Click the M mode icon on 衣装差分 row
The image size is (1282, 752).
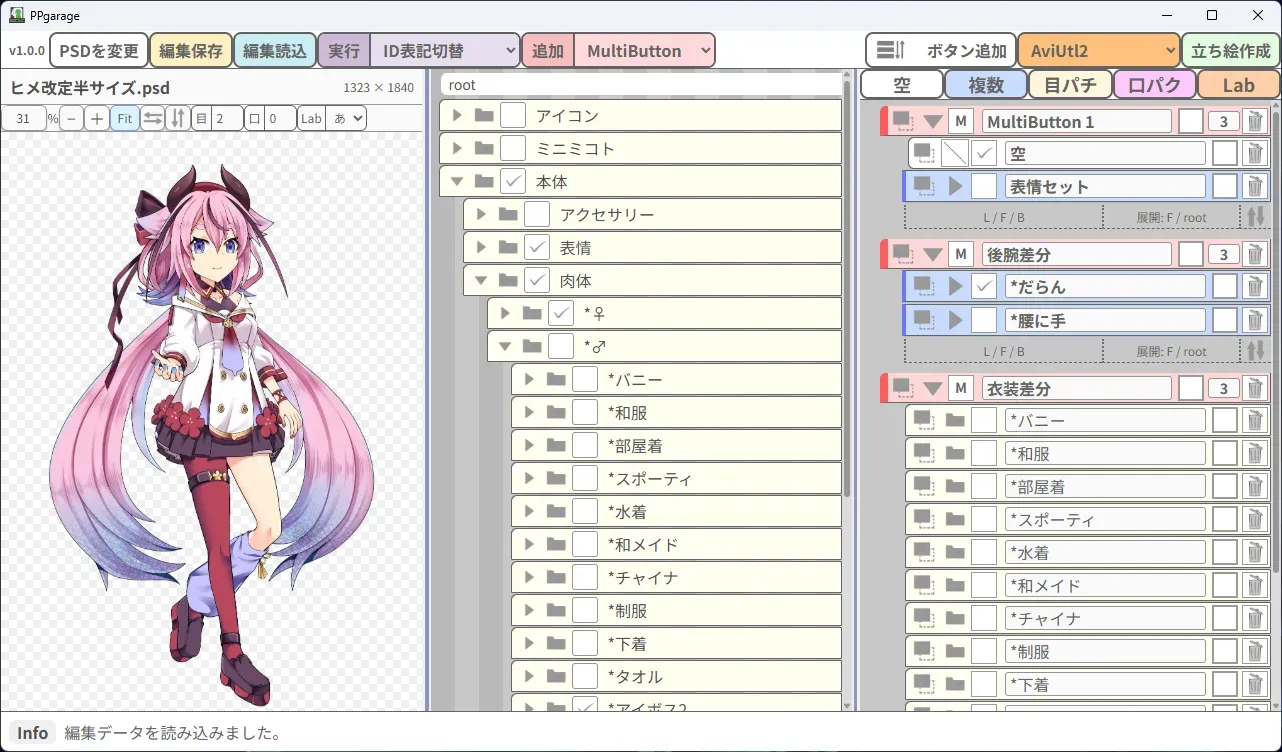point(961,388)
